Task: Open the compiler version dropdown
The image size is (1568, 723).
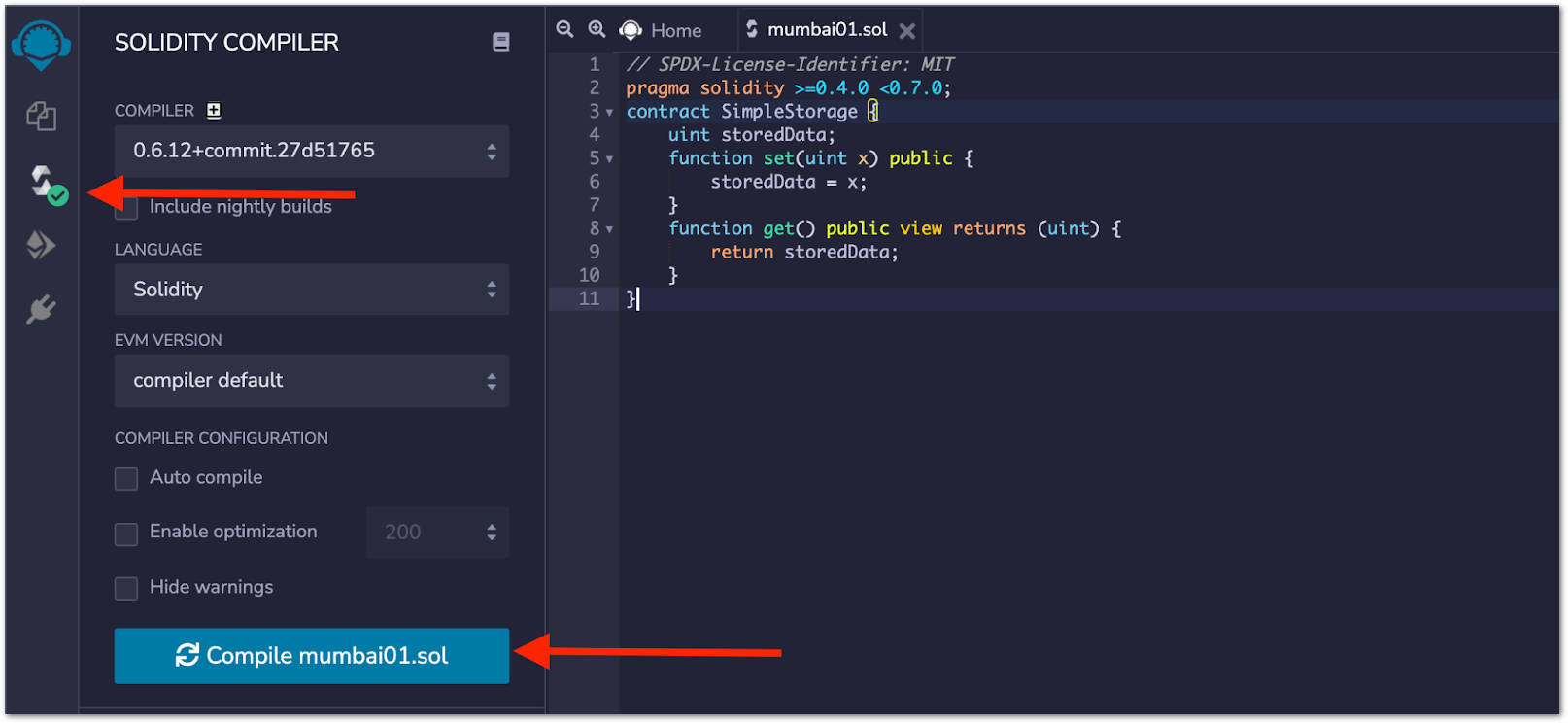Action: click(311, 152)
